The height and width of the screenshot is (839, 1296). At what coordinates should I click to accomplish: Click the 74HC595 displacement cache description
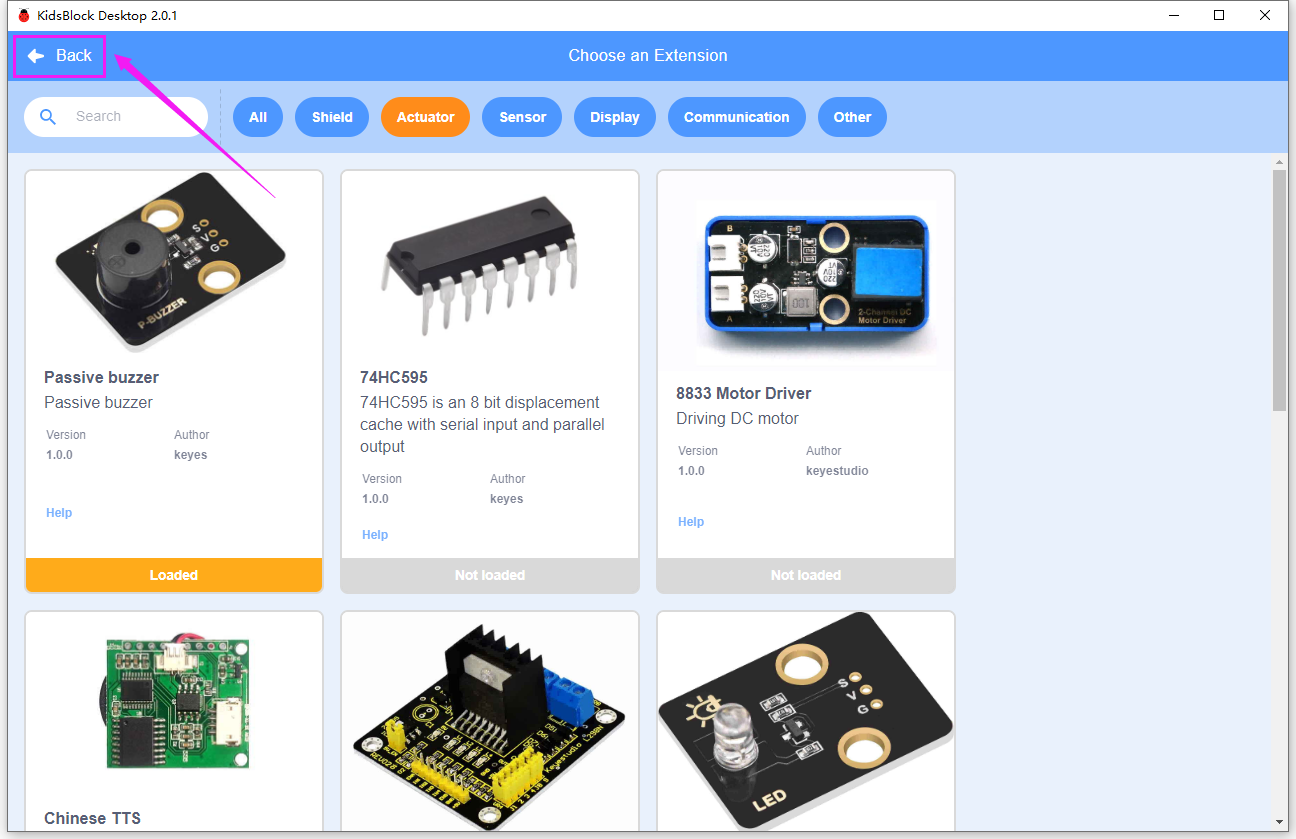click(x=482, y=424)
